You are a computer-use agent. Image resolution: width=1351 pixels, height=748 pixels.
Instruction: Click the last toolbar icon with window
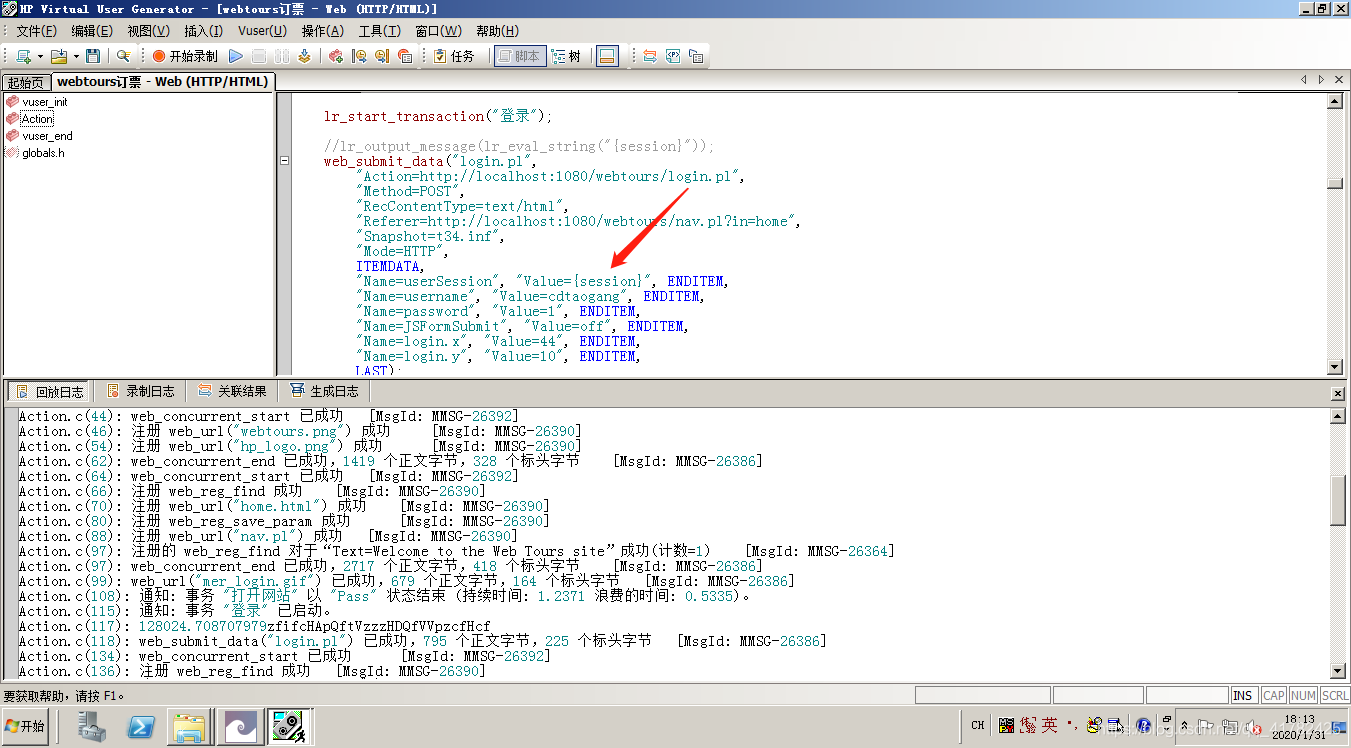tap(696, 57)
